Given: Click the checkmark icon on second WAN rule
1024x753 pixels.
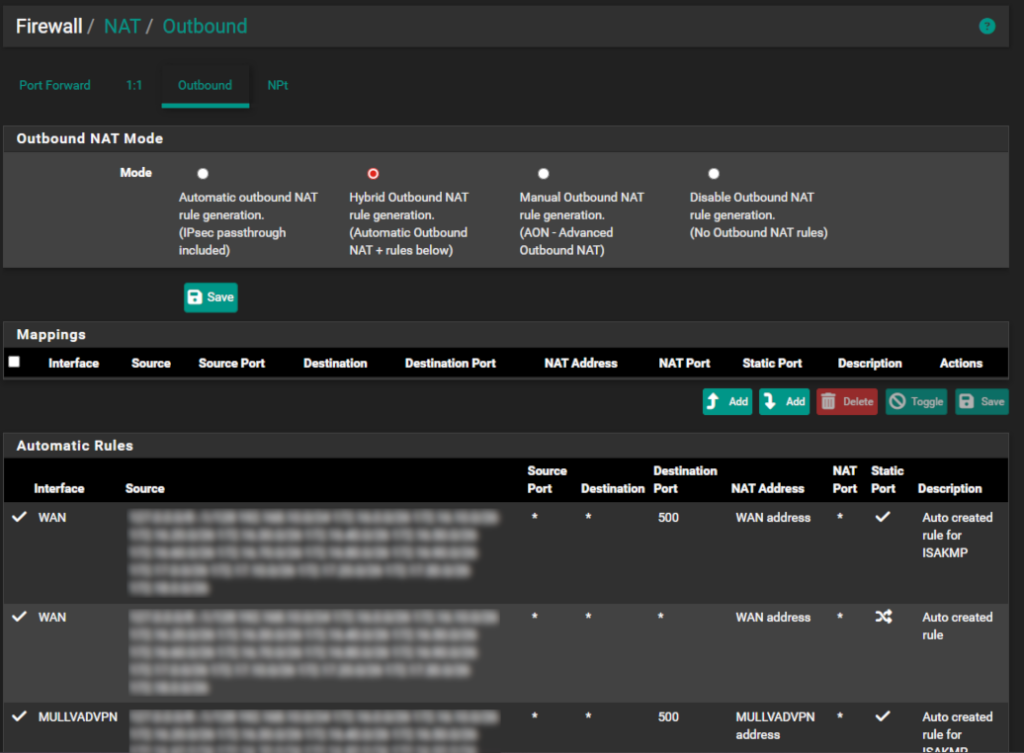Looking at the screenshot, I should [x=19, y=617].
